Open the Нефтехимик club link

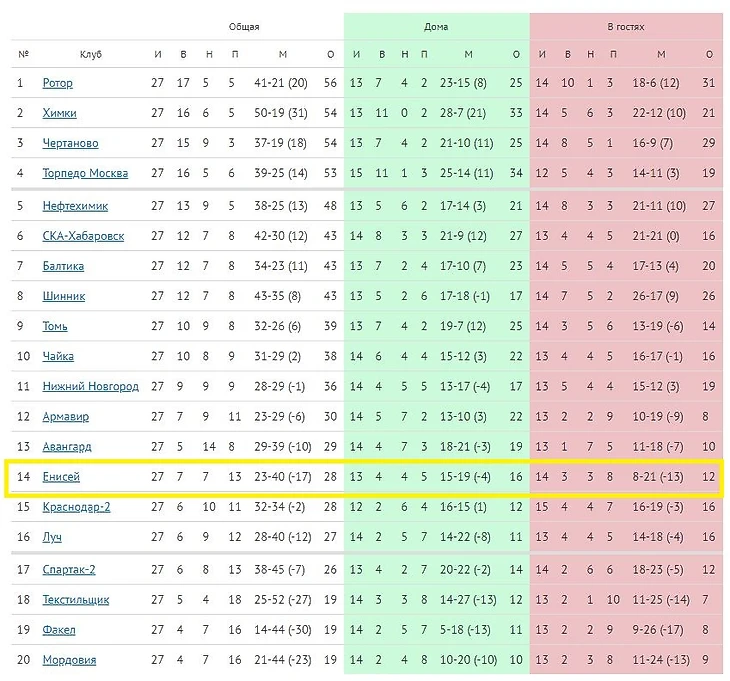[x=75, y=206]
